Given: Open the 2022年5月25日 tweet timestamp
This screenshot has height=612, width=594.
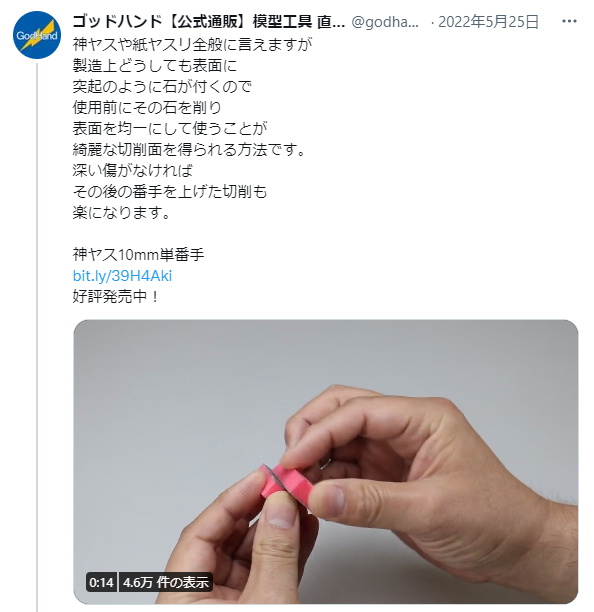Looking at the screenshot, I should (x=488, y=22).
